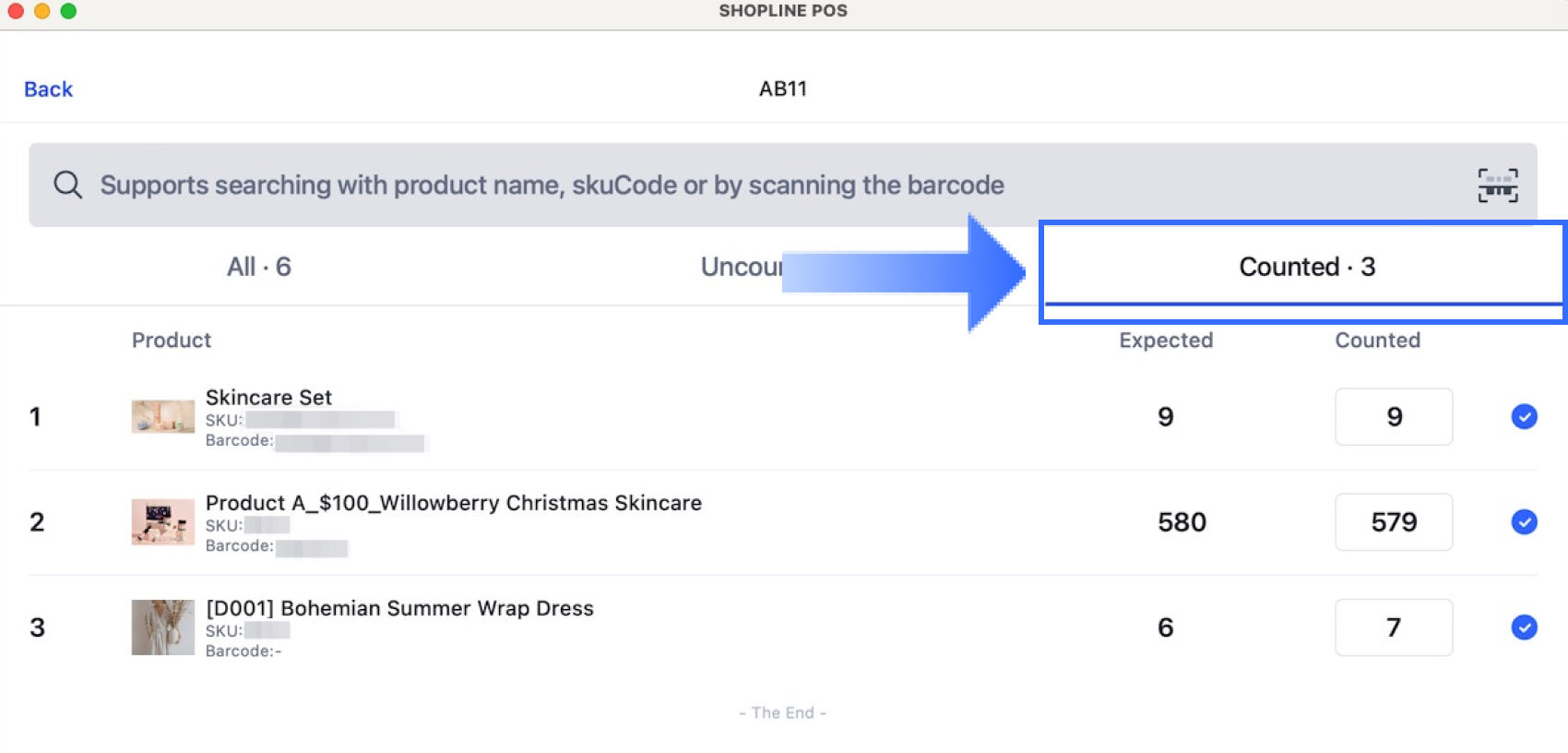Select the Skincare Set product name
This screenshot has width=1568, height=753.
coord(268,398)
